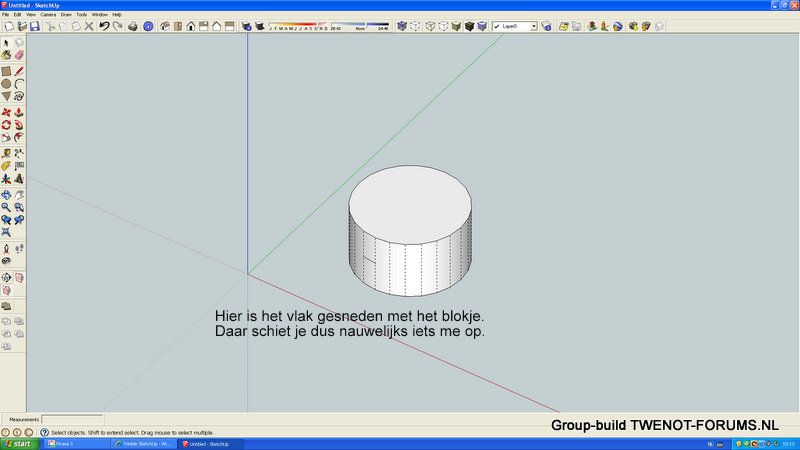Click the Zoom Extents tool
Viewport: 800px width, 450px height.
6,233
